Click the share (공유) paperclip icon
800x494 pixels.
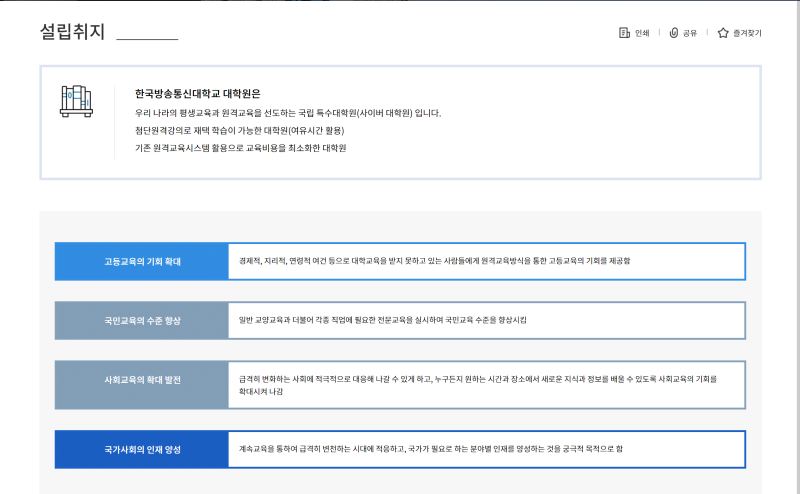(674, 33)
